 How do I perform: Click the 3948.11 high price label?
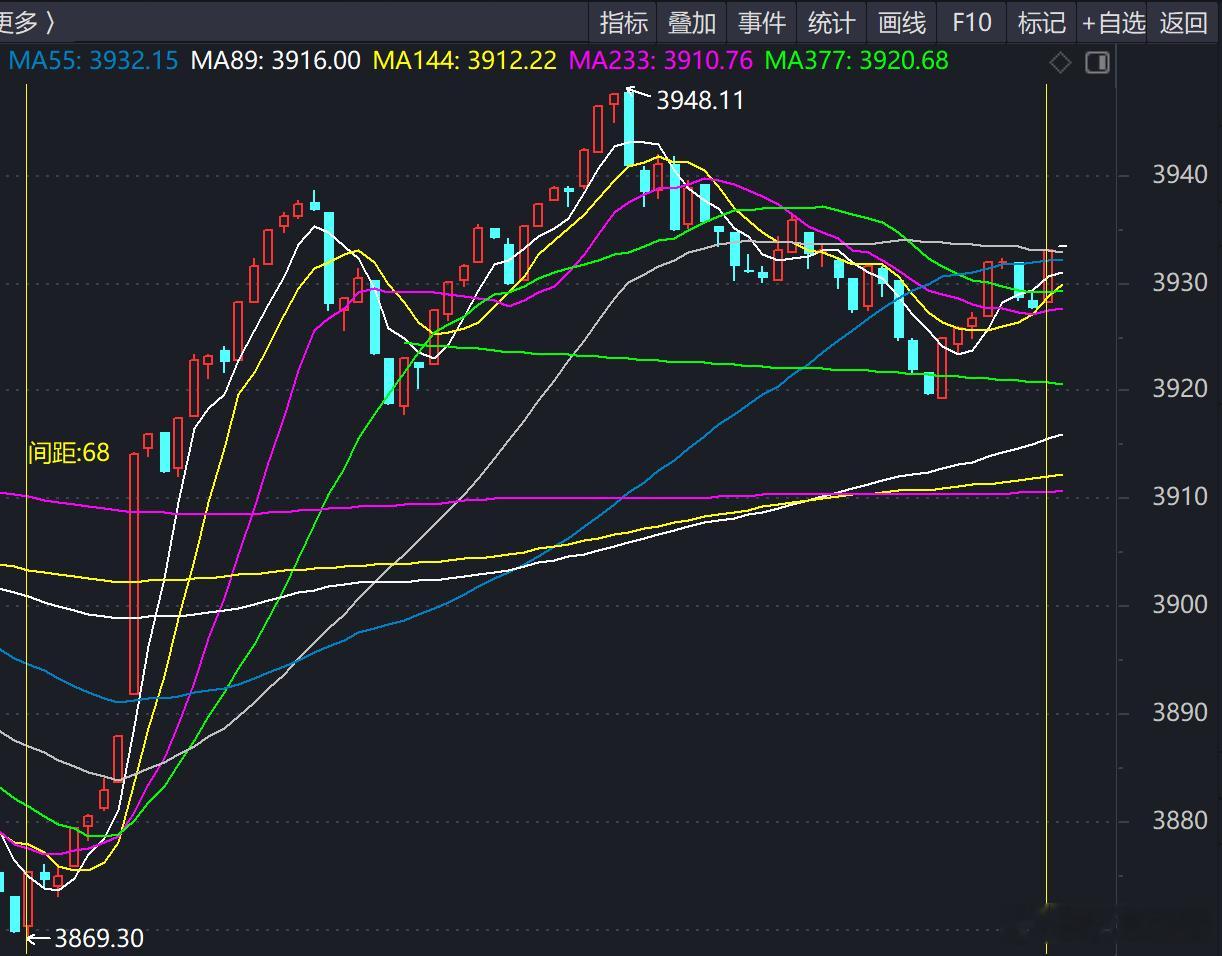tap(700, 100)
